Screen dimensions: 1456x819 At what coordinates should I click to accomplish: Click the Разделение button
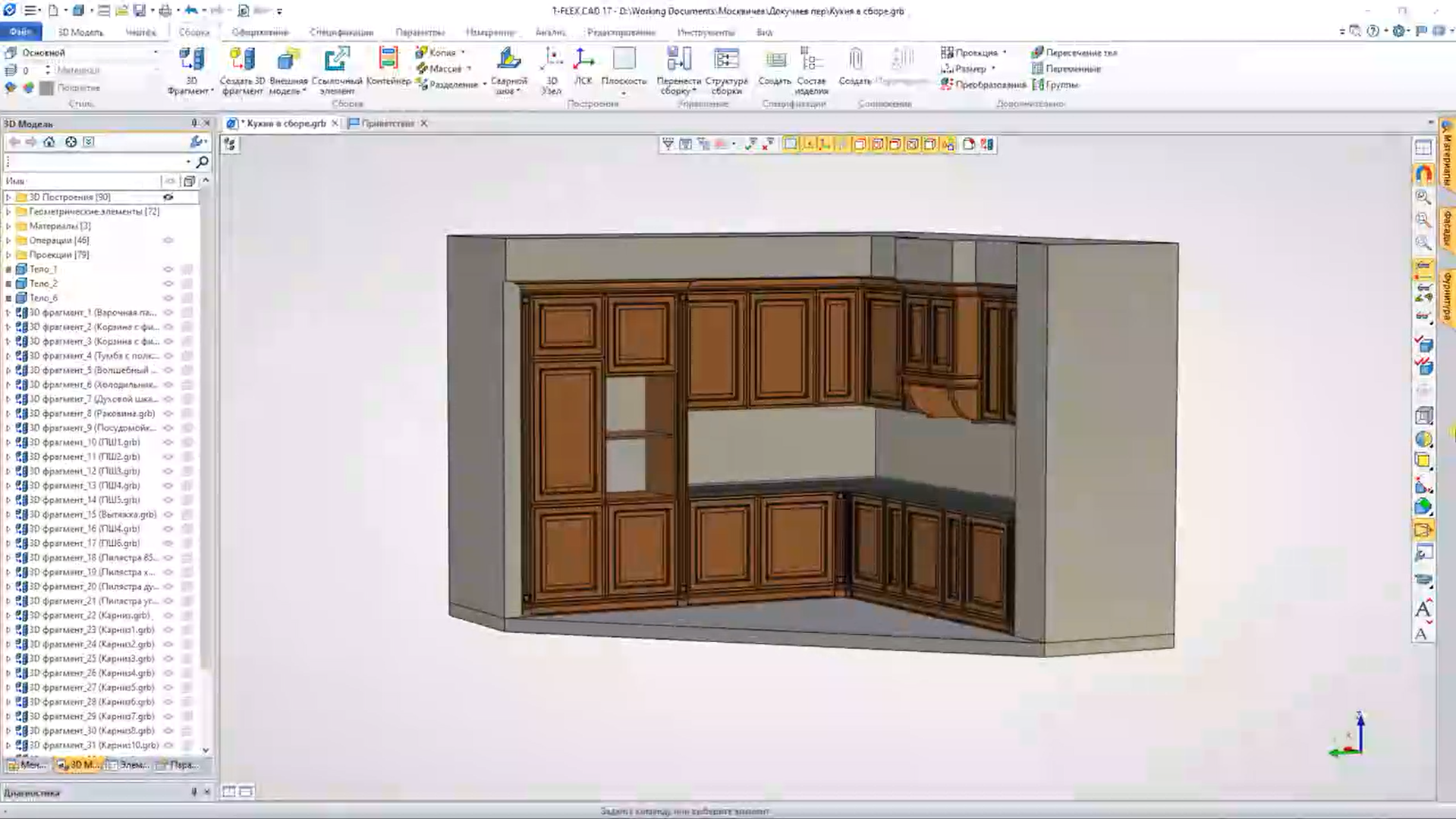tap(448, 84)
